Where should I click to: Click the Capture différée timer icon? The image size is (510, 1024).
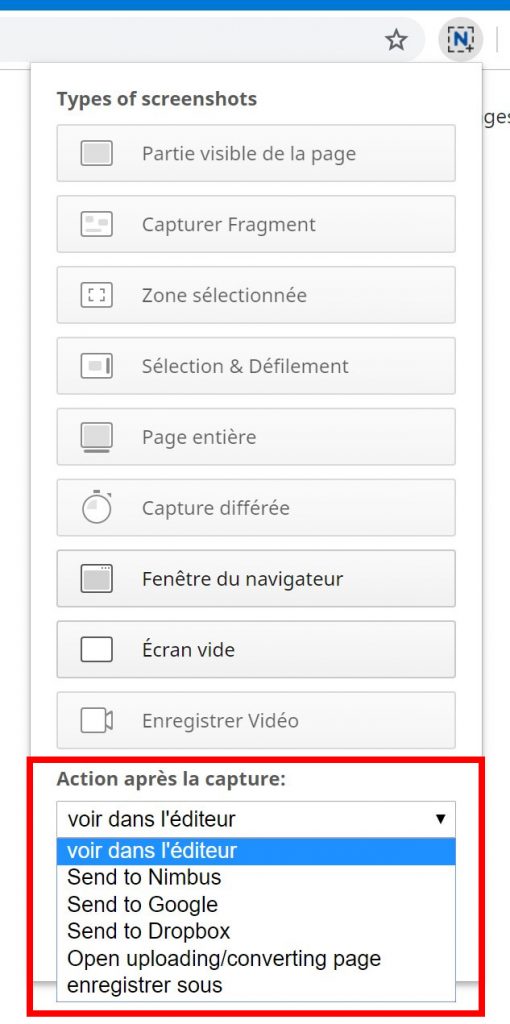pos(97,507)
